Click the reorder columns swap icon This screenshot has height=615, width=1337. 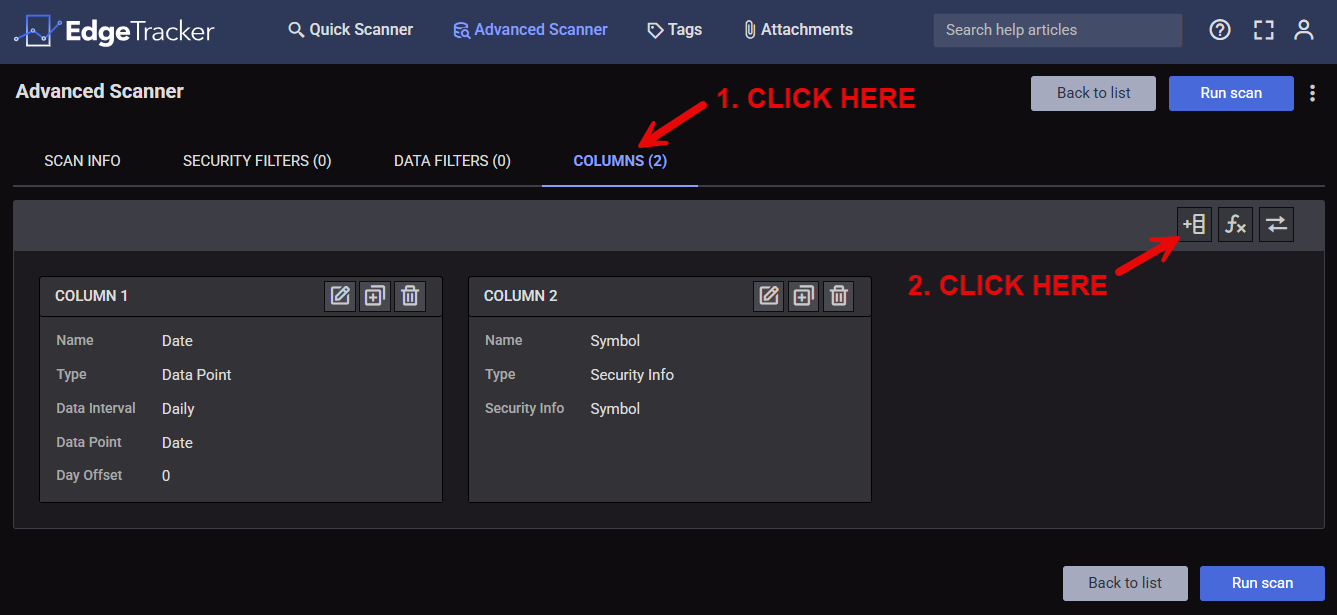click(1276, 225)
